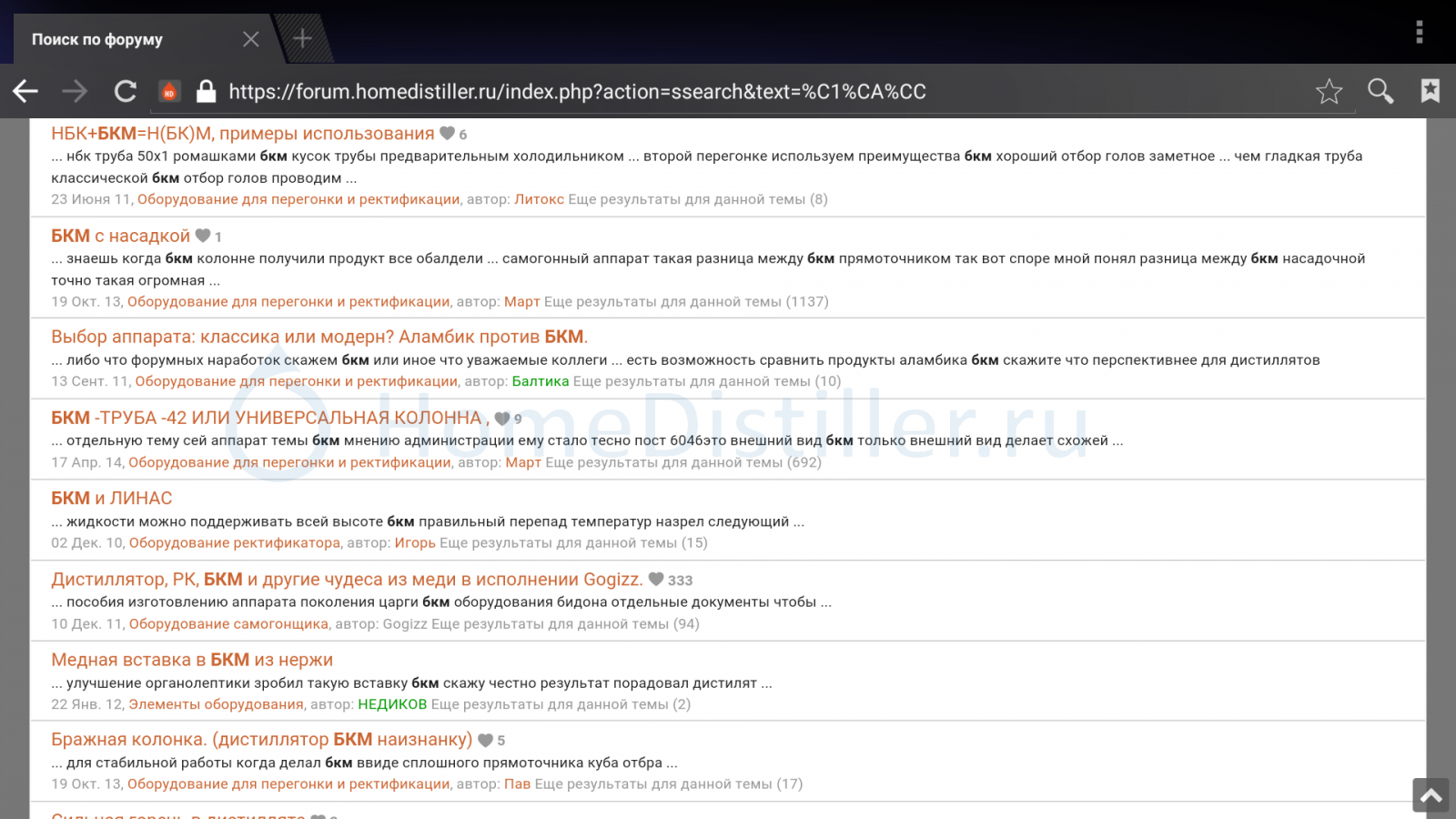1456x819 pixels.
Task: Open the three-dot overflow menu
Action: pos(1419,32)
